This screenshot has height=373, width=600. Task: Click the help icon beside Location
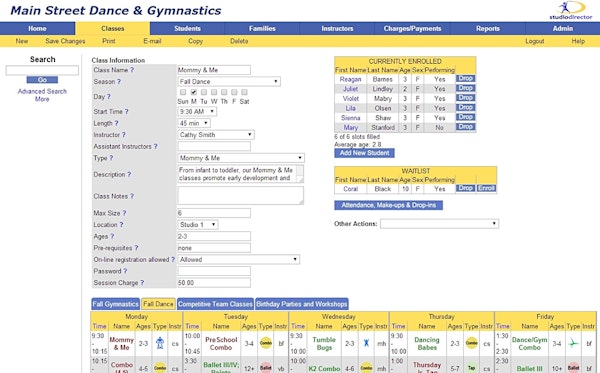click(x=121, y=225)
